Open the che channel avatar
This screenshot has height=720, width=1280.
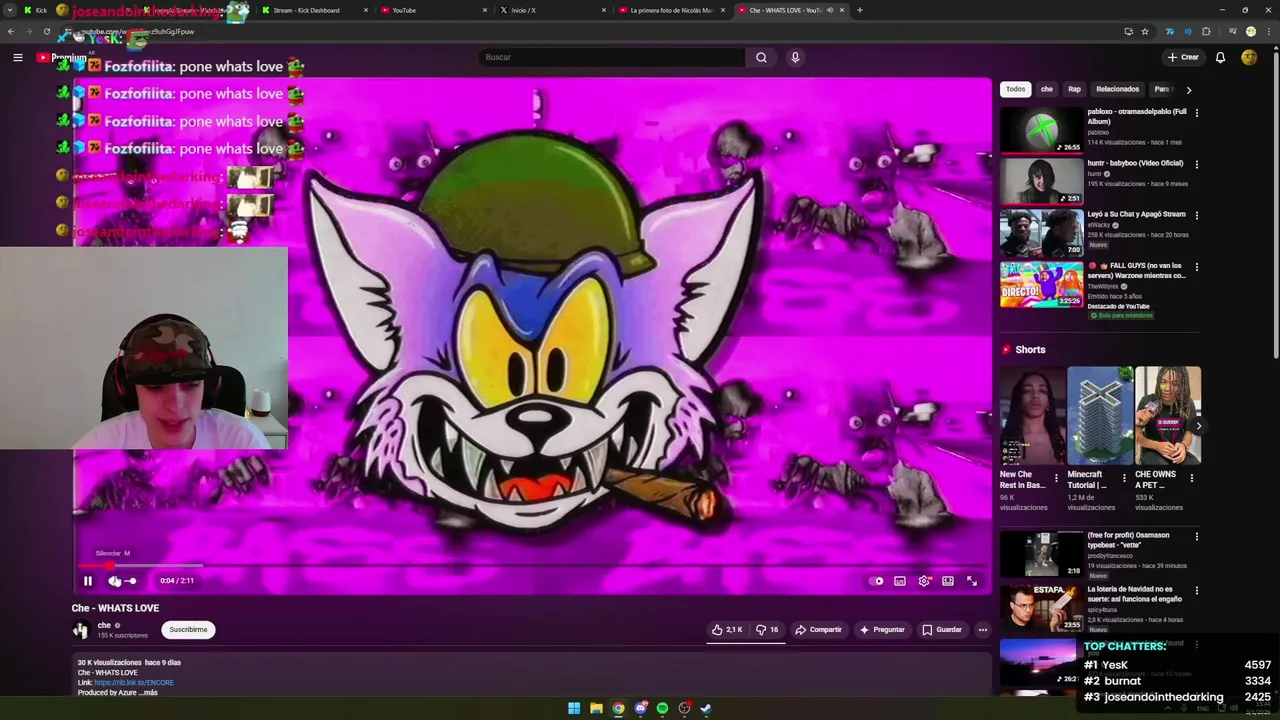tap(81, 630)
